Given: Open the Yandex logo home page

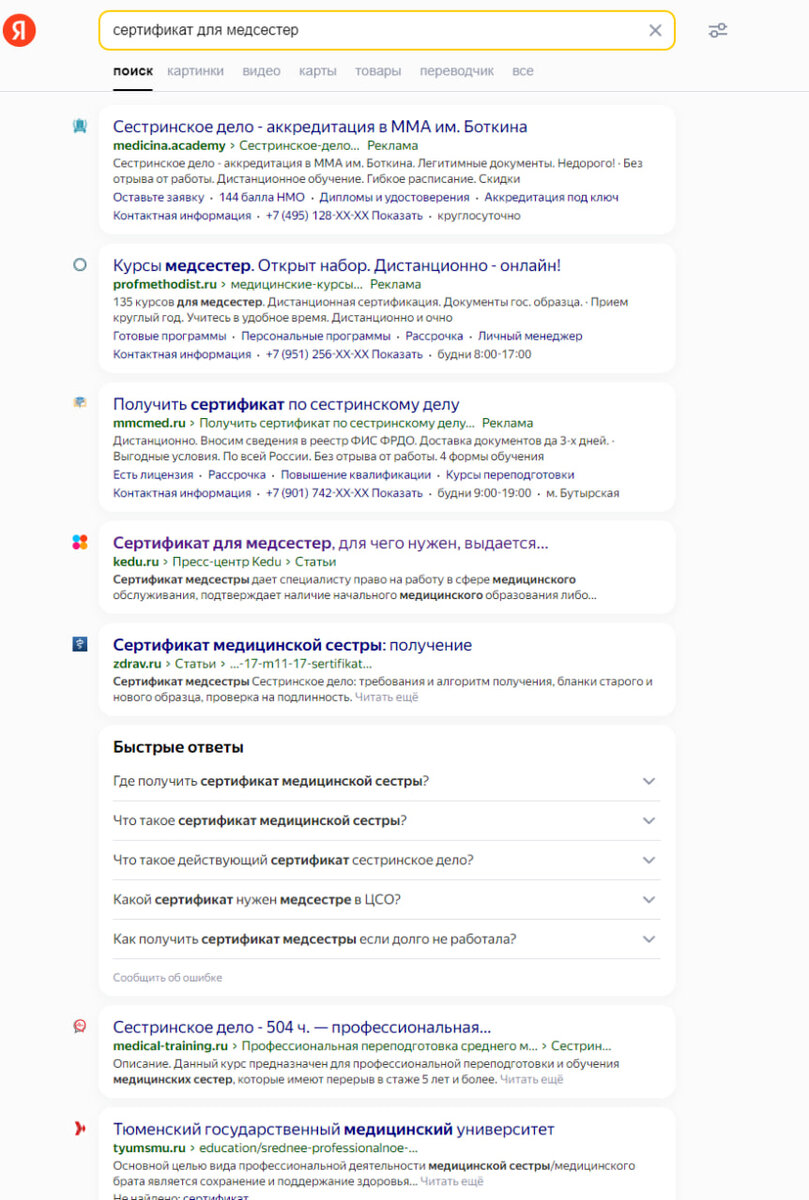Looking at the screenshot, I should [18, 31].
